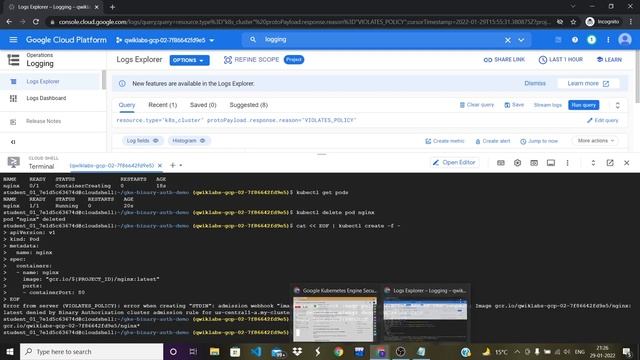Click the taskbar search box

click(91, 351)
